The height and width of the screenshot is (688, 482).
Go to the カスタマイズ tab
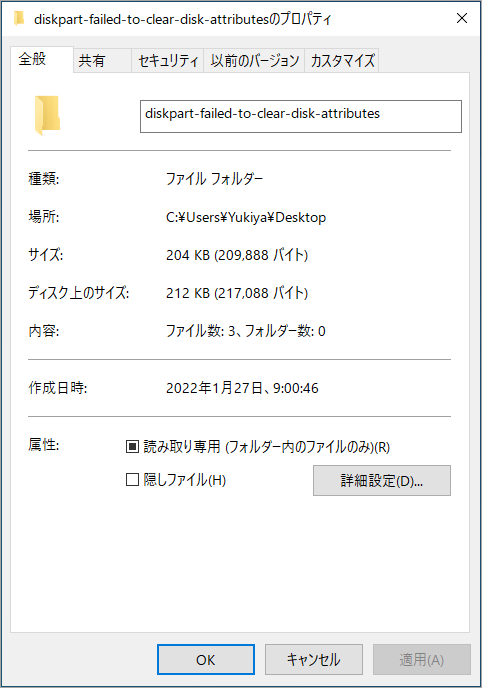[x=342, y=61]
